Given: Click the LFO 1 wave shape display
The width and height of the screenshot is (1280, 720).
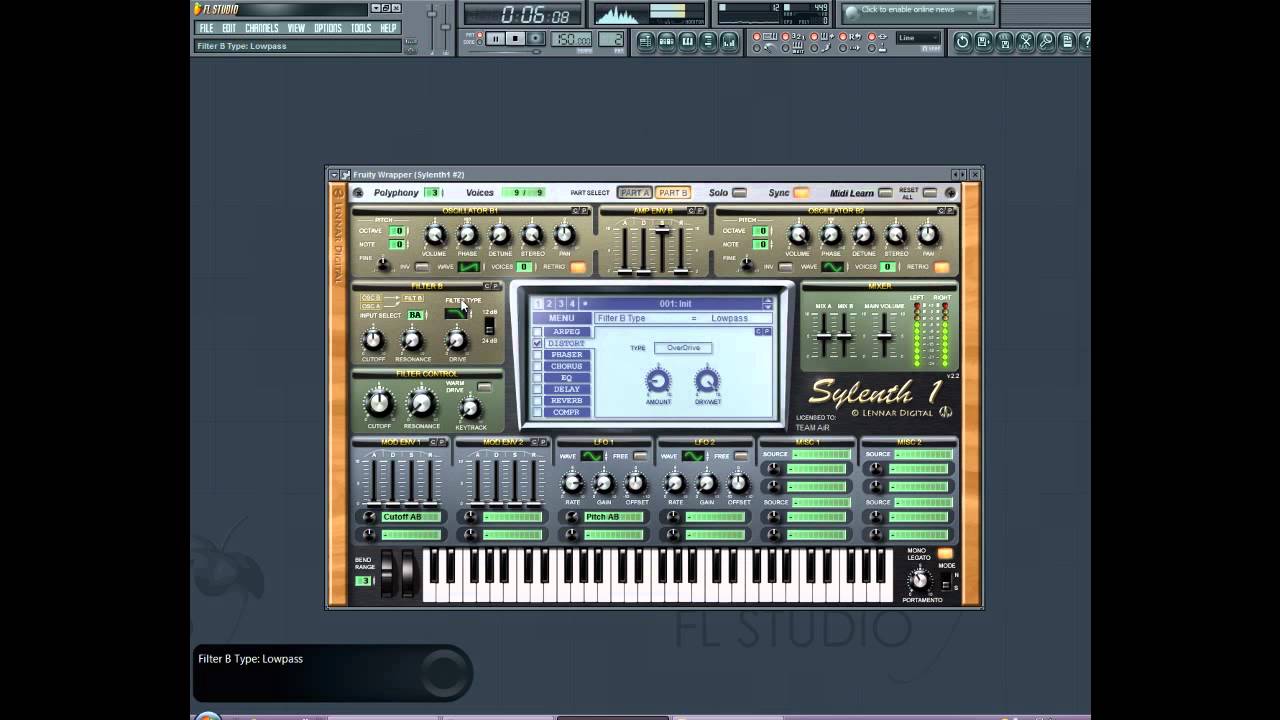Looking at the screenshot, I should (592, 456).
